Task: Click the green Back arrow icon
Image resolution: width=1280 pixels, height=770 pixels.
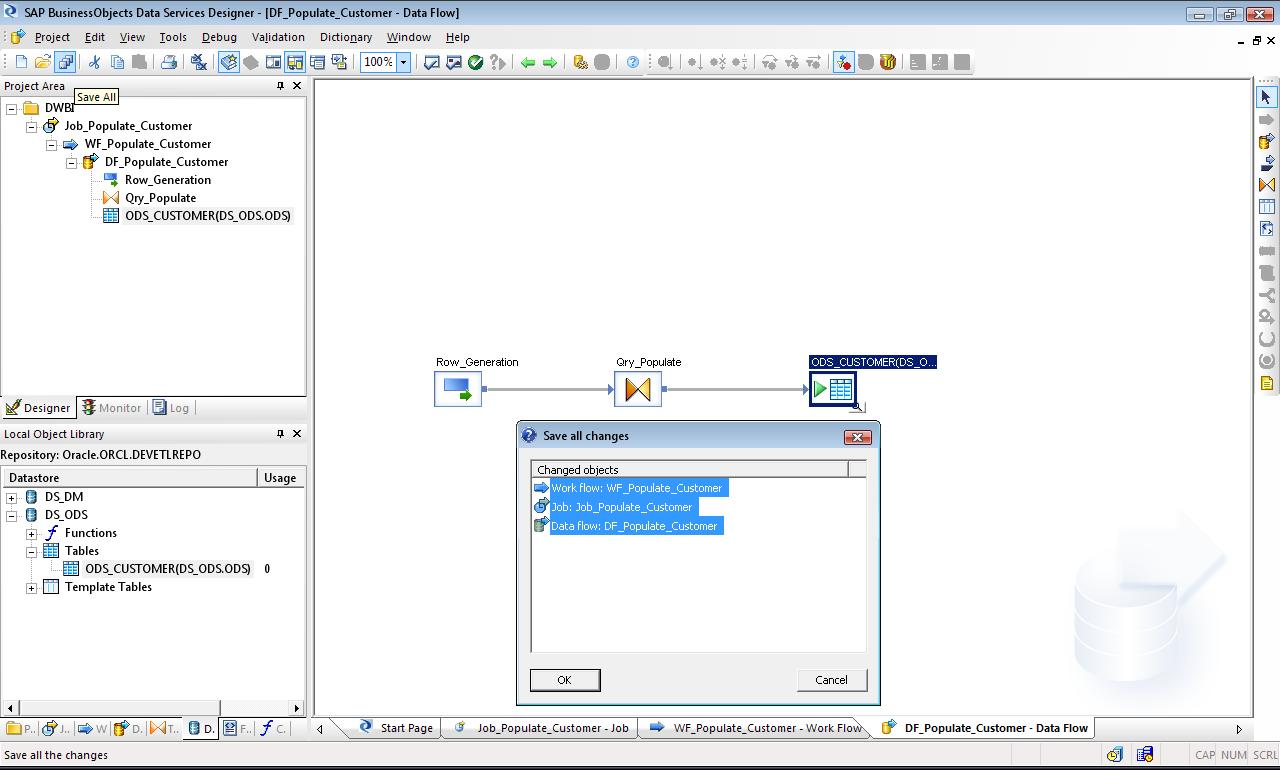Action: tap(528, 62)
